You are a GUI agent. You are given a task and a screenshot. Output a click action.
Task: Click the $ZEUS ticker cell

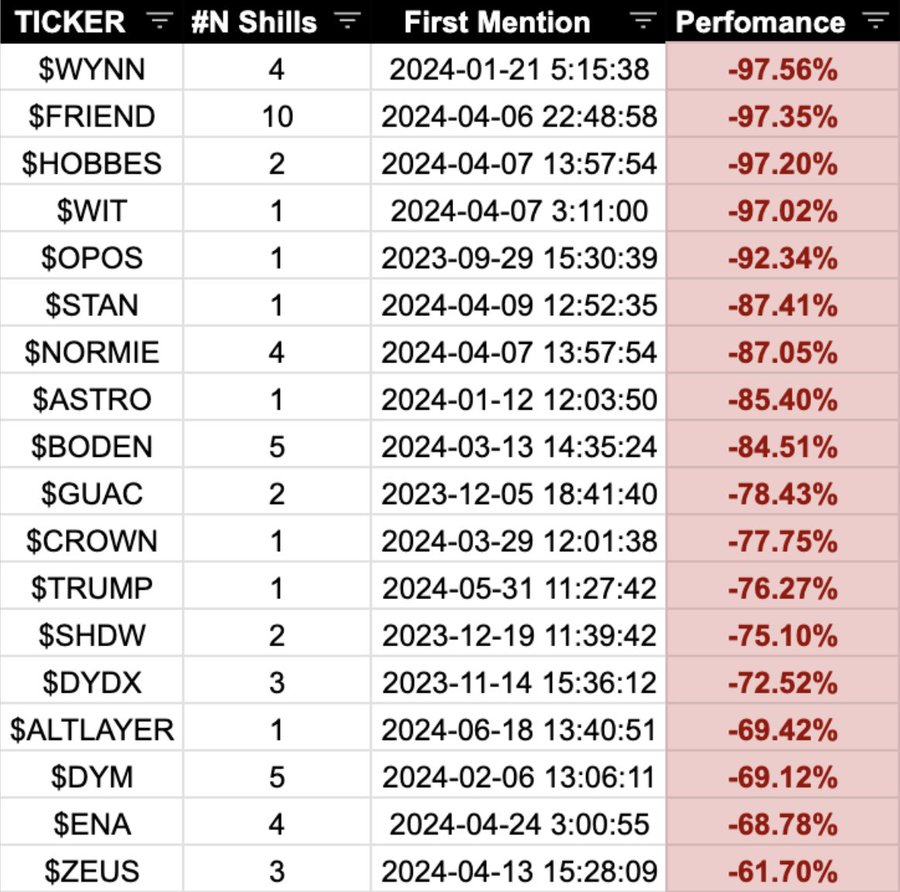(x=91, y=872)
